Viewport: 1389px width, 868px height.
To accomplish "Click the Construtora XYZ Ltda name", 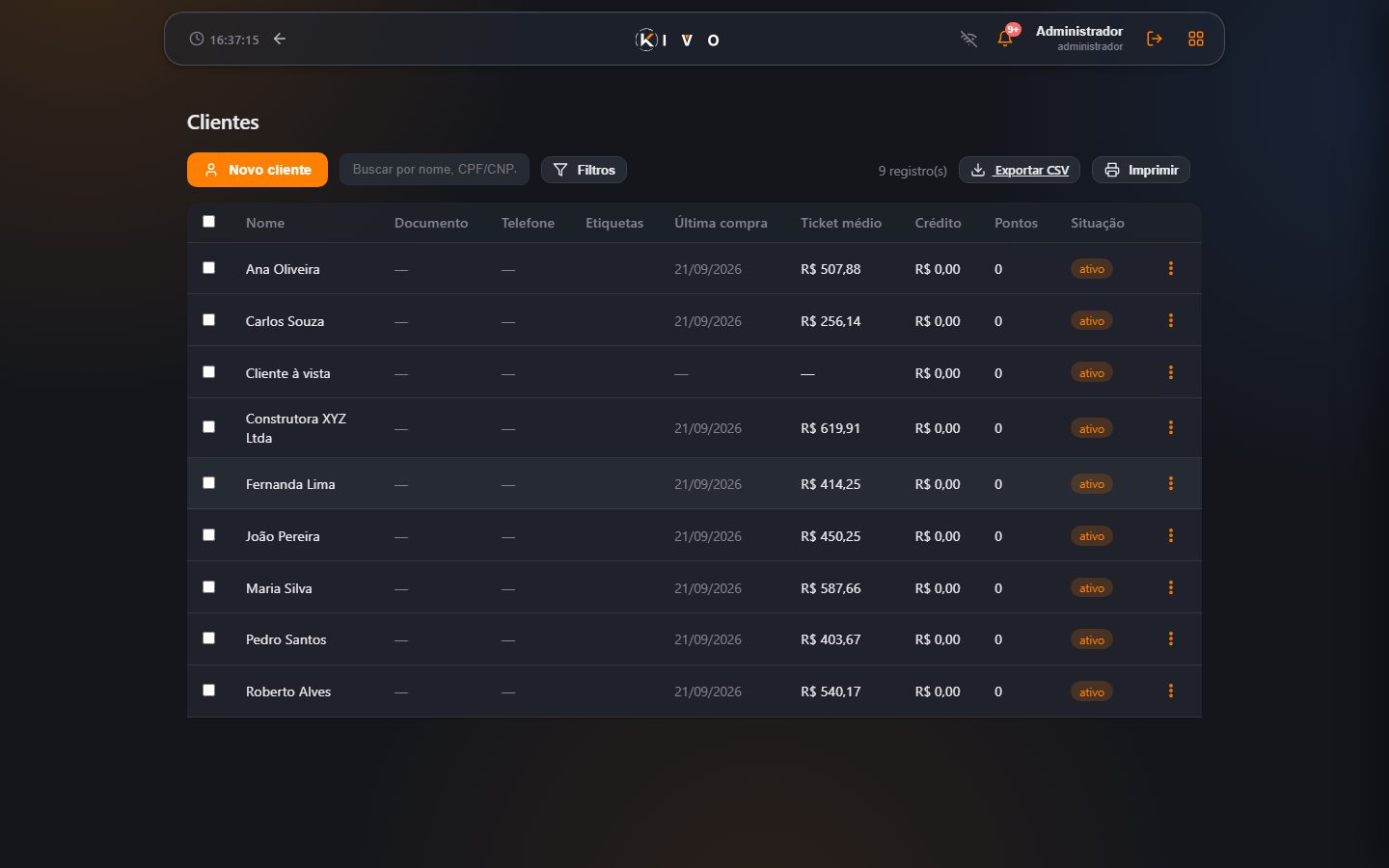I will (x=295, y=428).
